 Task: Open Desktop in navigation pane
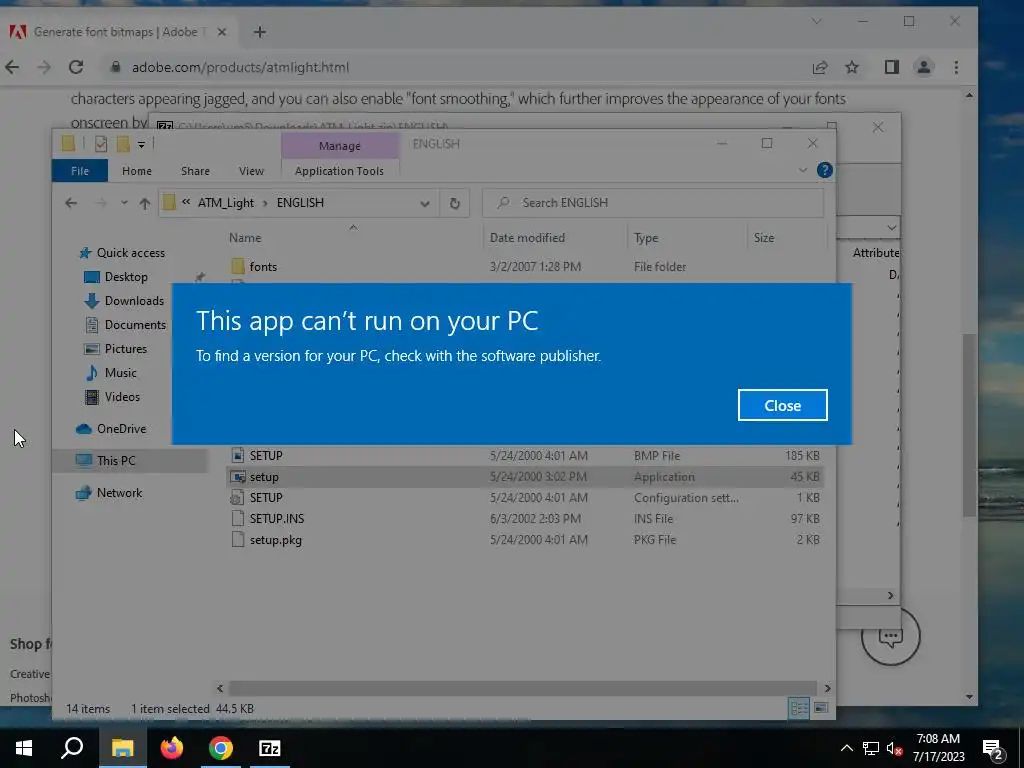pyautogui.click(x=125, y=277)
